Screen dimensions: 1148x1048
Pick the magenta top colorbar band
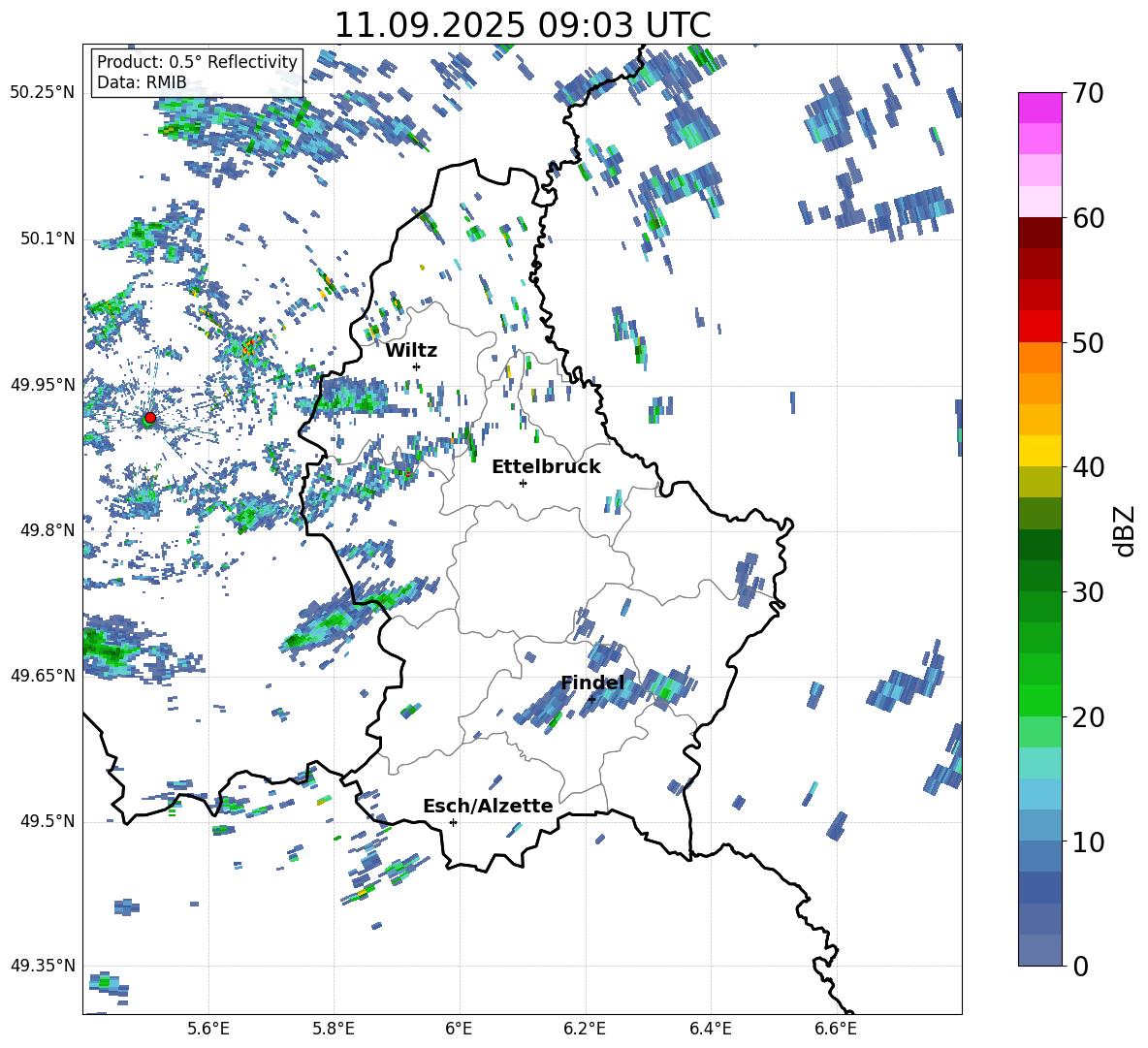[x=1039, y=108]
